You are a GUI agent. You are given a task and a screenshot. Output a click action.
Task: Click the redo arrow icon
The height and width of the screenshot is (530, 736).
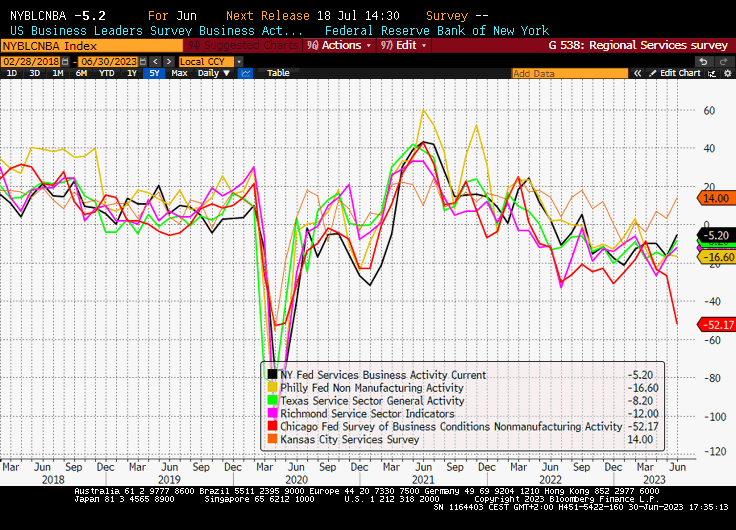[723, 61]
